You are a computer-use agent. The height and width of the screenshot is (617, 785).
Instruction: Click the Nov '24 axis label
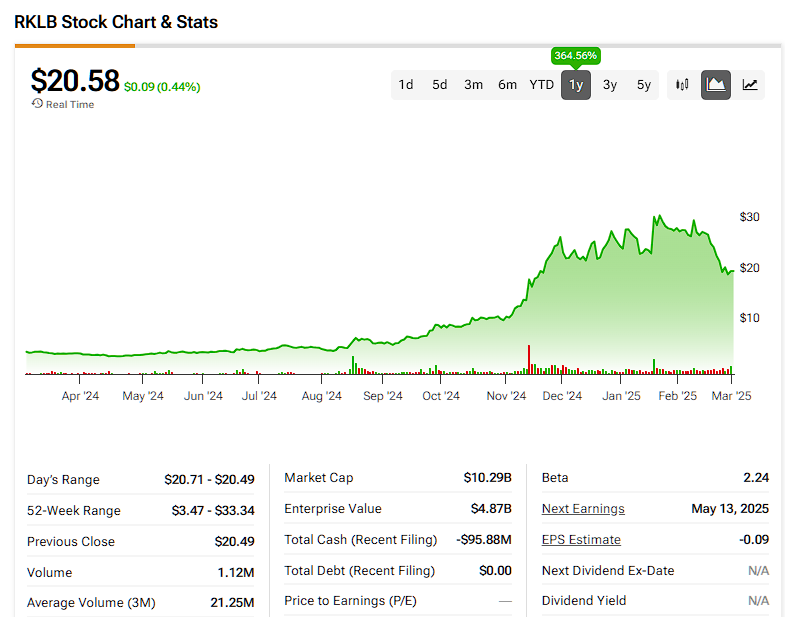(x=506, y=396)
